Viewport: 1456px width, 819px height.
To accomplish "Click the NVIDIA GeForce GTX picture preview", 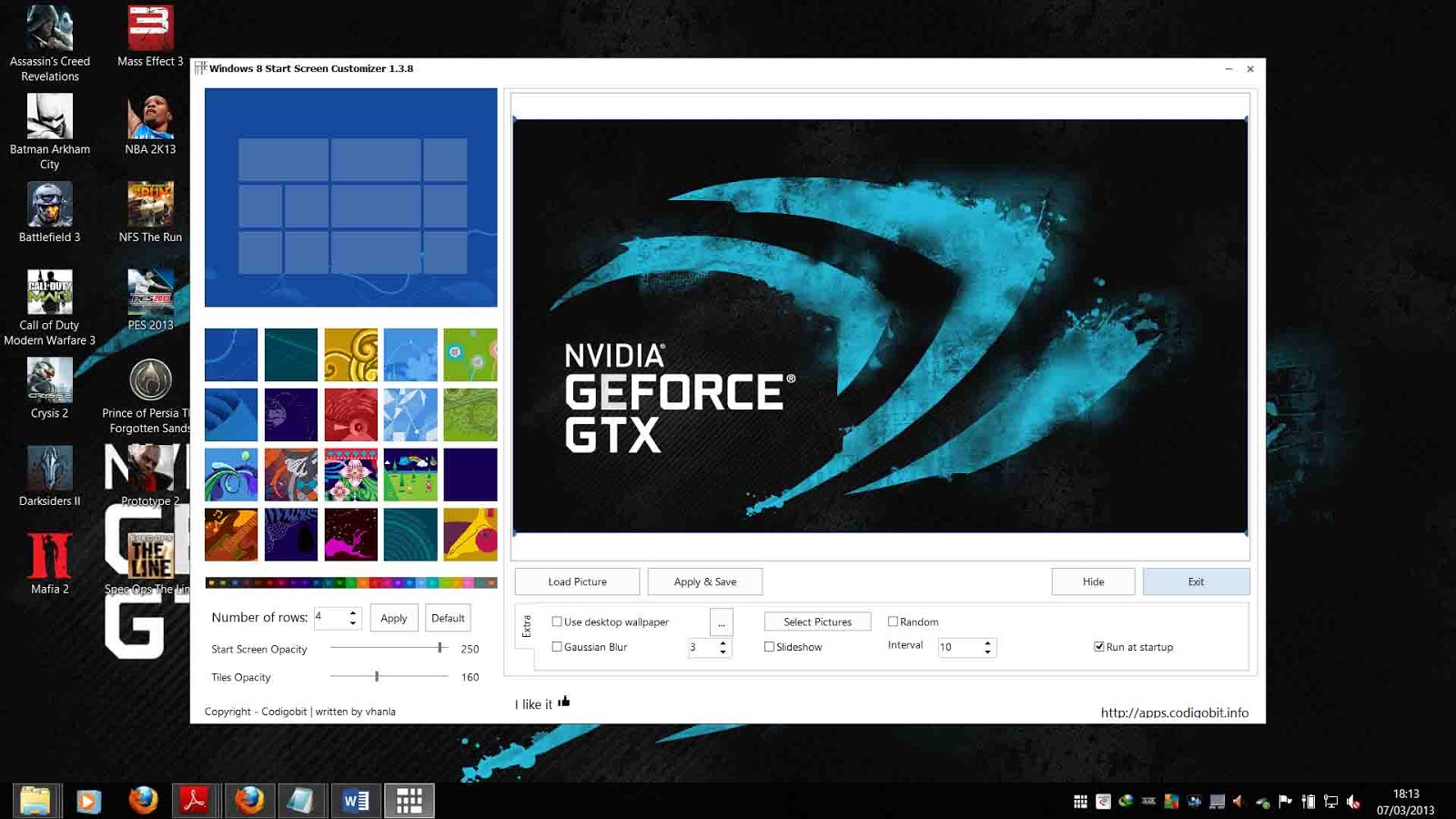I will (x=880, y=326).
